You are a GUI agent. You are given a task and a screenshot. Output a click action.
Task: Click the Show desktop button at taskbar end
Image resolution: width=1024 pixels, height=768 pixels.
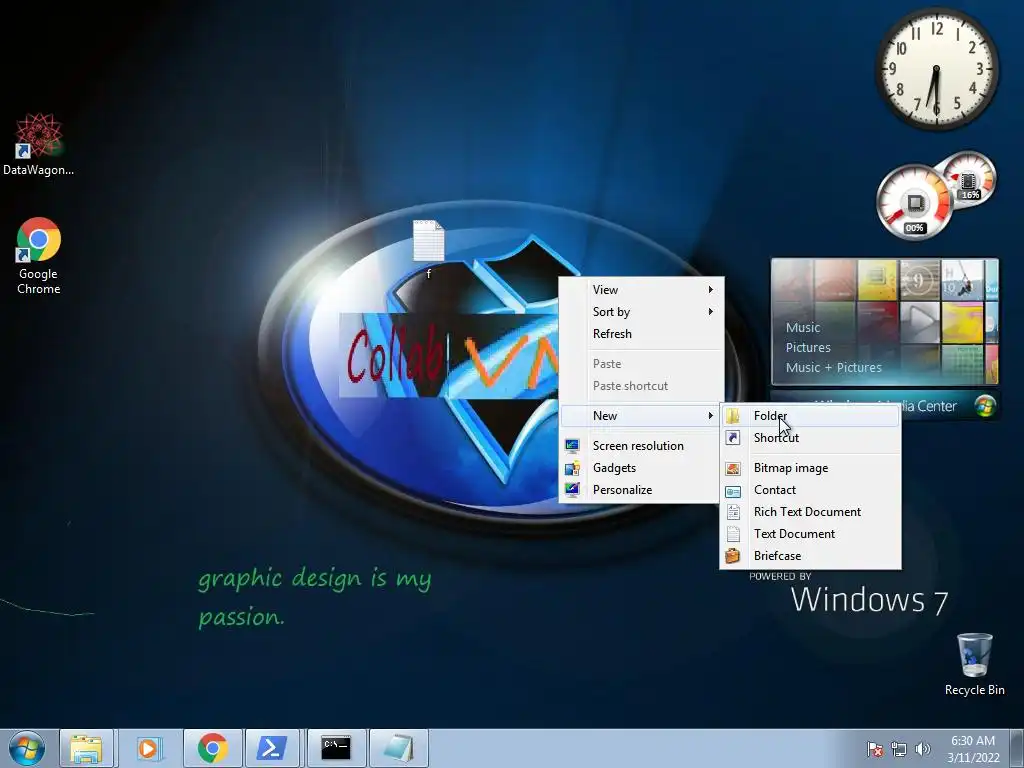pos(1017,749)
